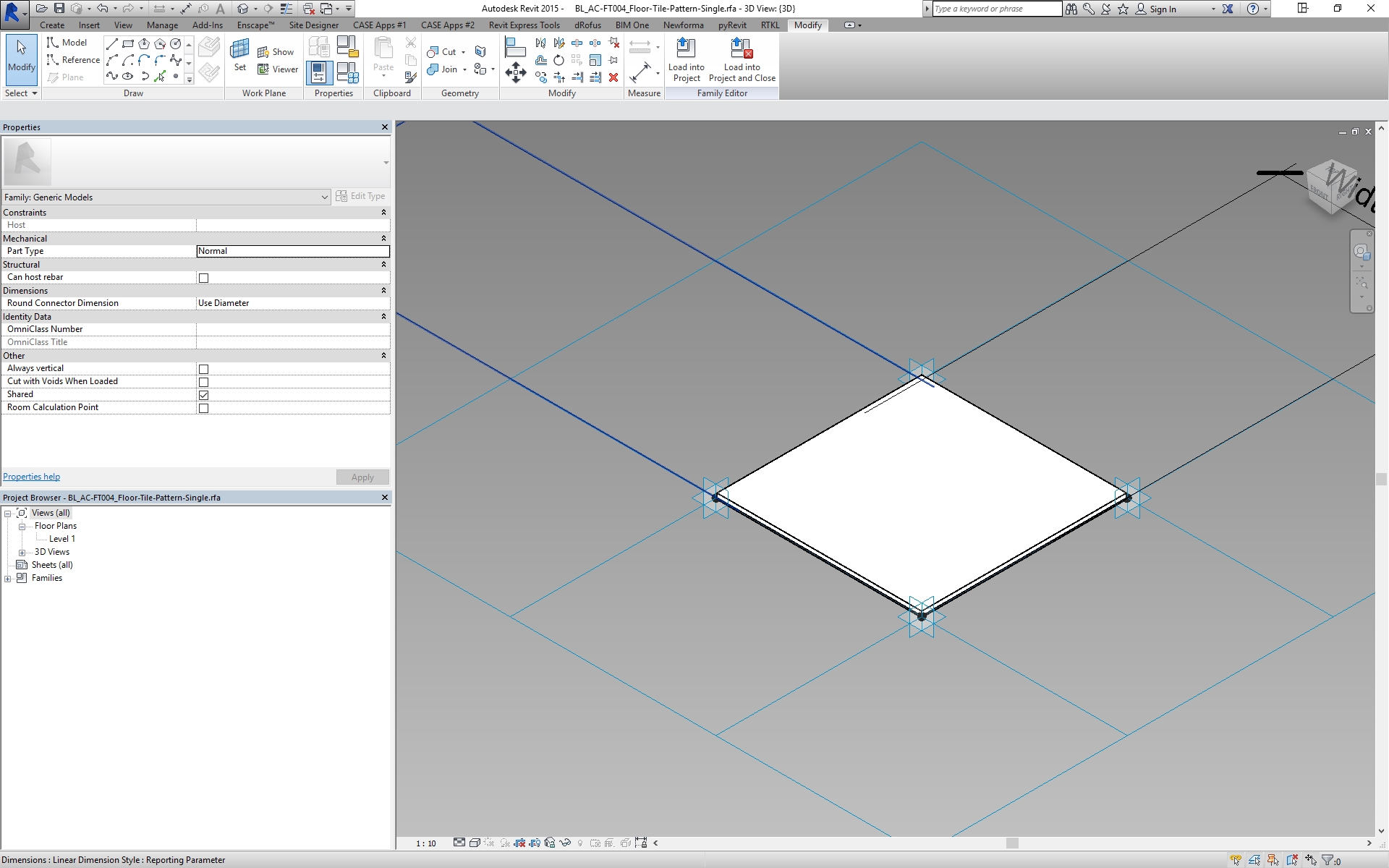Open the Visual Style menu on view control bar
The image size is (1389, 868).
tap(475, 843)
